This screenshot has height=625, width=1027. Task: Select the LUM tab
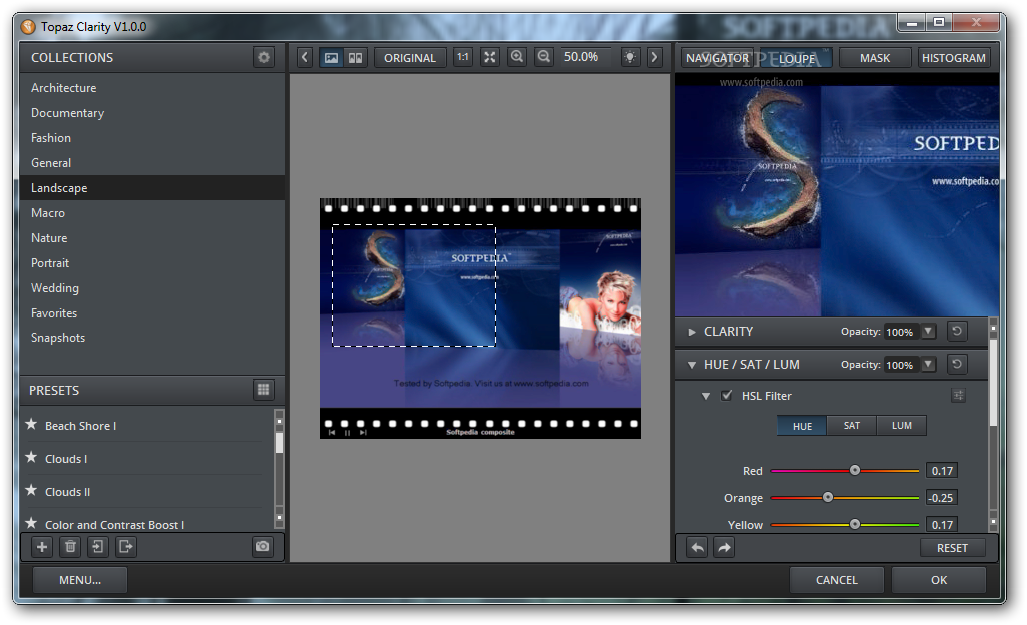902,426
